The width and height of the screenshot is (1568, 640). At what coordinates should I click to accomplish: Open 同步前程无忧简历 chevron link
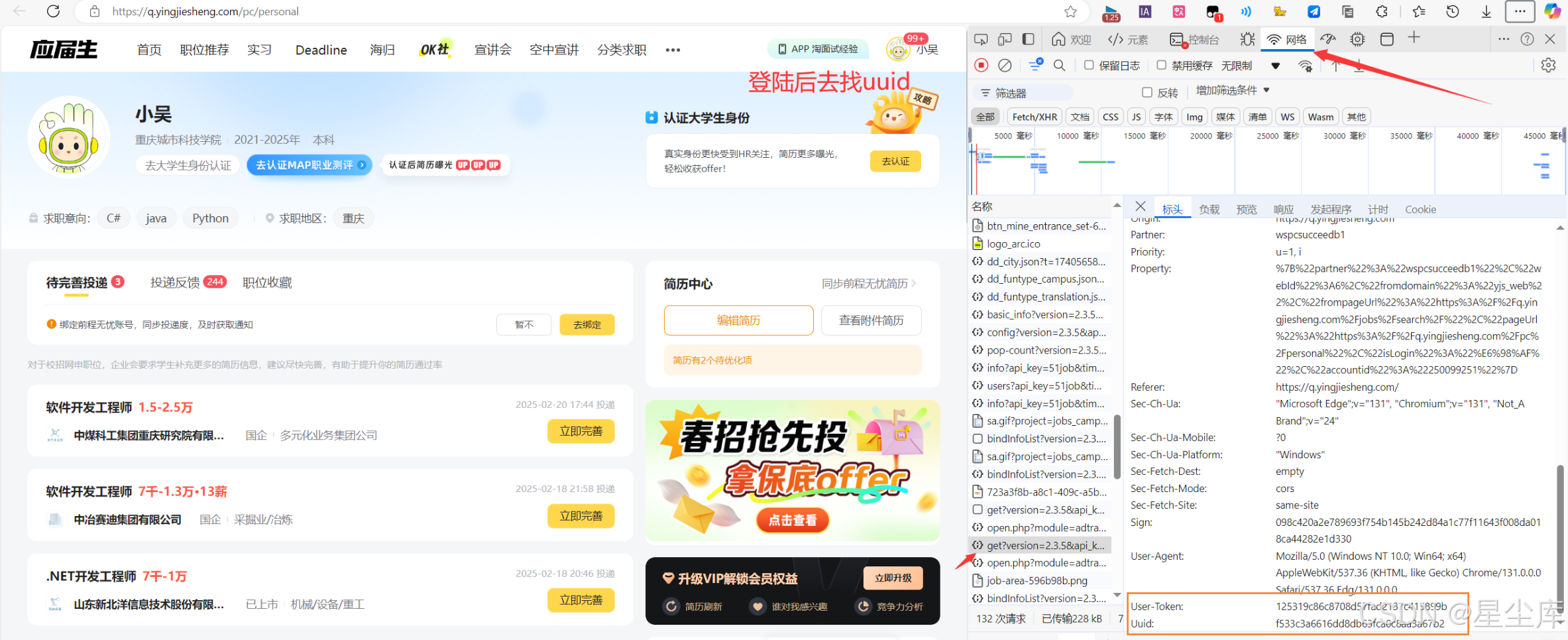click(x=869, y=283)
